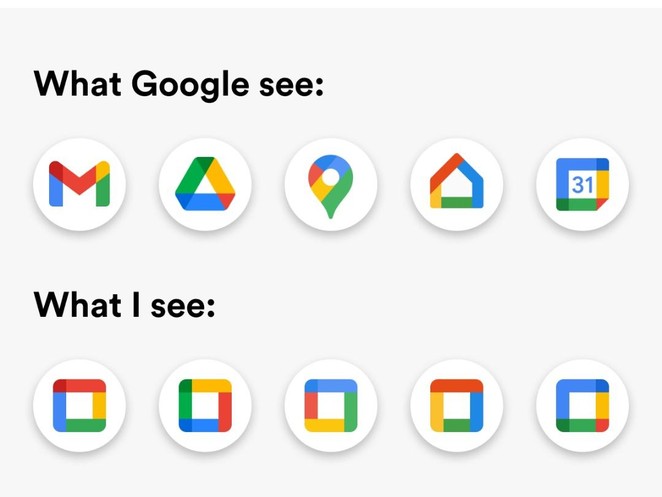Click the green right leg of Gmail M
The image size is (662, 497).
point(103,188)
